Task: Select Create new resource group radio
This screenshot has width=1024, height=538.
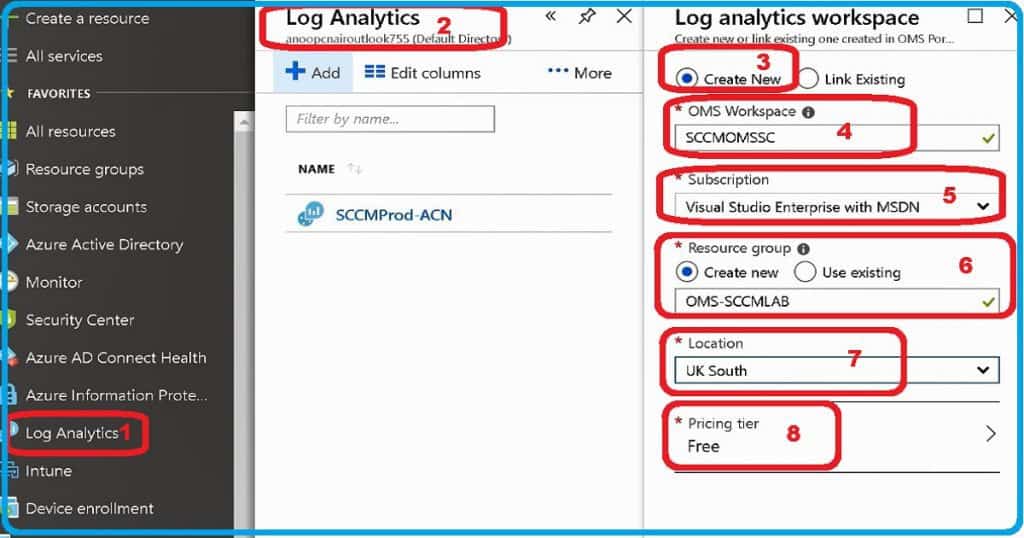Action: click(687, 272)
